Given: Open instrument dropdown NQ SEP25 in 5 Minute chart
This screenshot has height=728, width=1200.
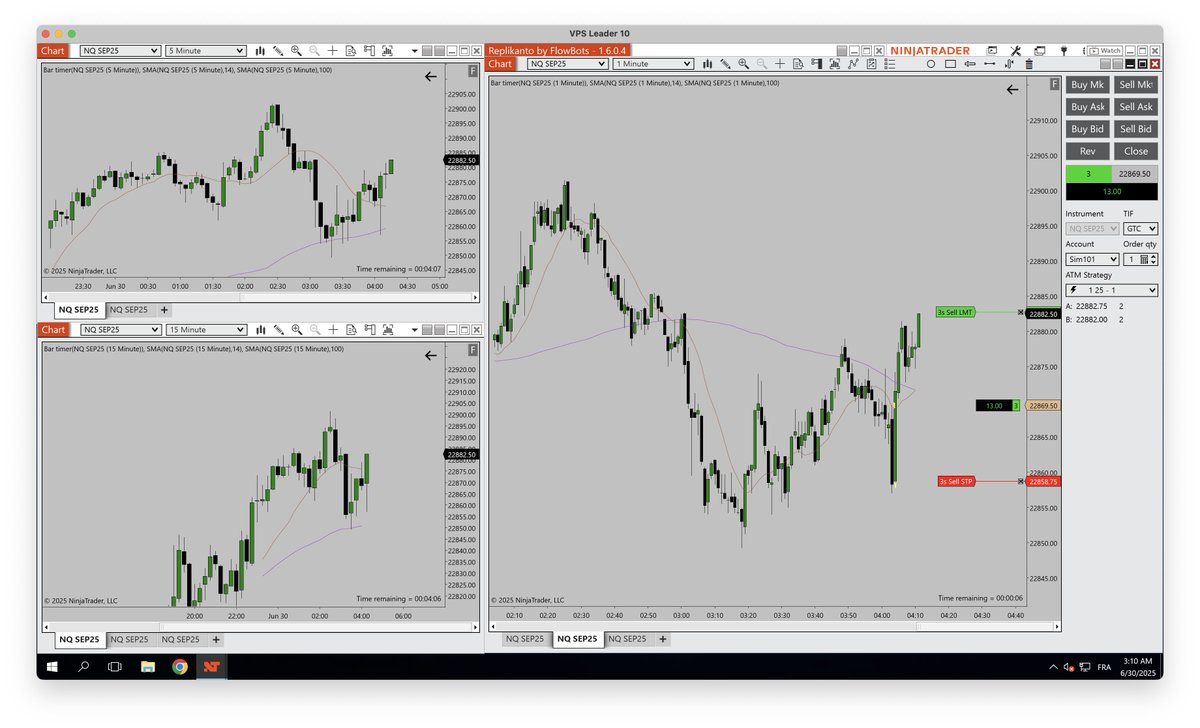Looking at the screenshot, I should tap(121, 50).
